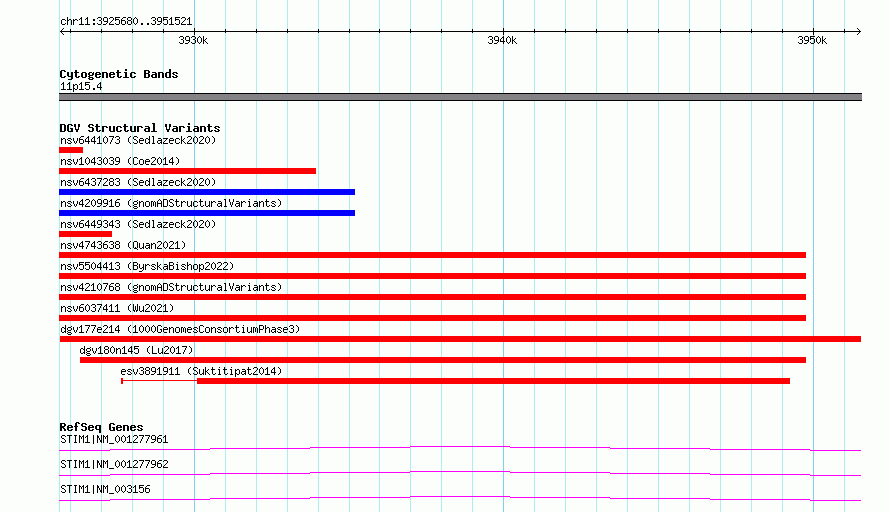The image size is (890, 512).
Task: Click the thick red esv3891911 bar
Action: 493,381
